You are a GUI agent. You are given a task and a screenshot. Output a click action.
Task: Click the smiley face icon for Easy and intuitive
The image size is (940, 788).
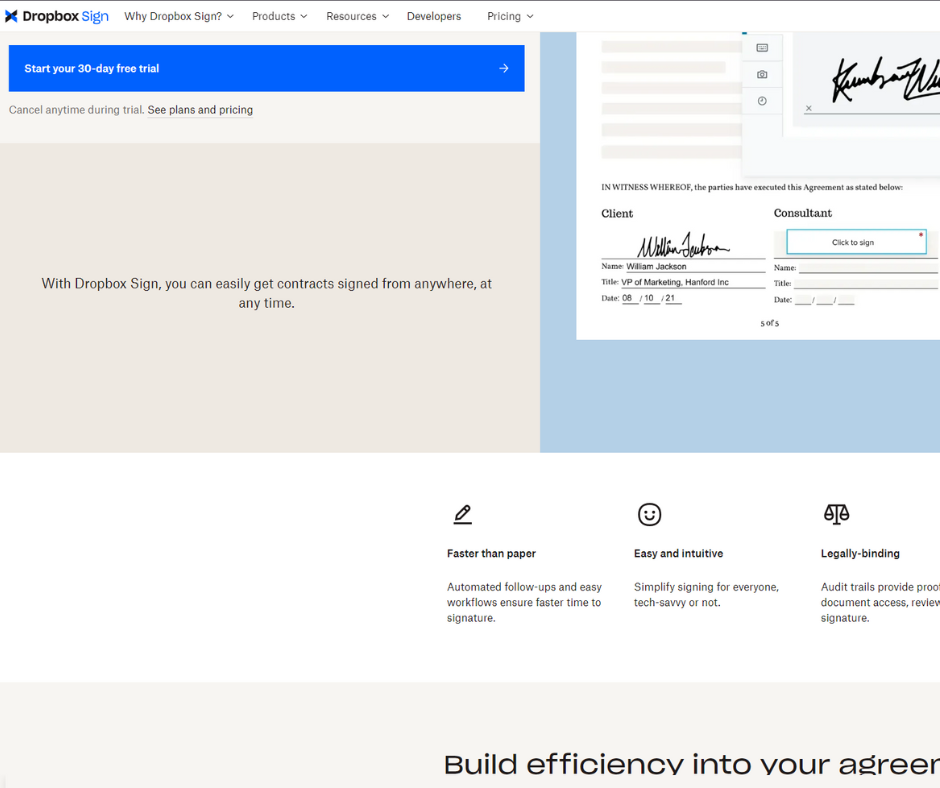(649, 515)
